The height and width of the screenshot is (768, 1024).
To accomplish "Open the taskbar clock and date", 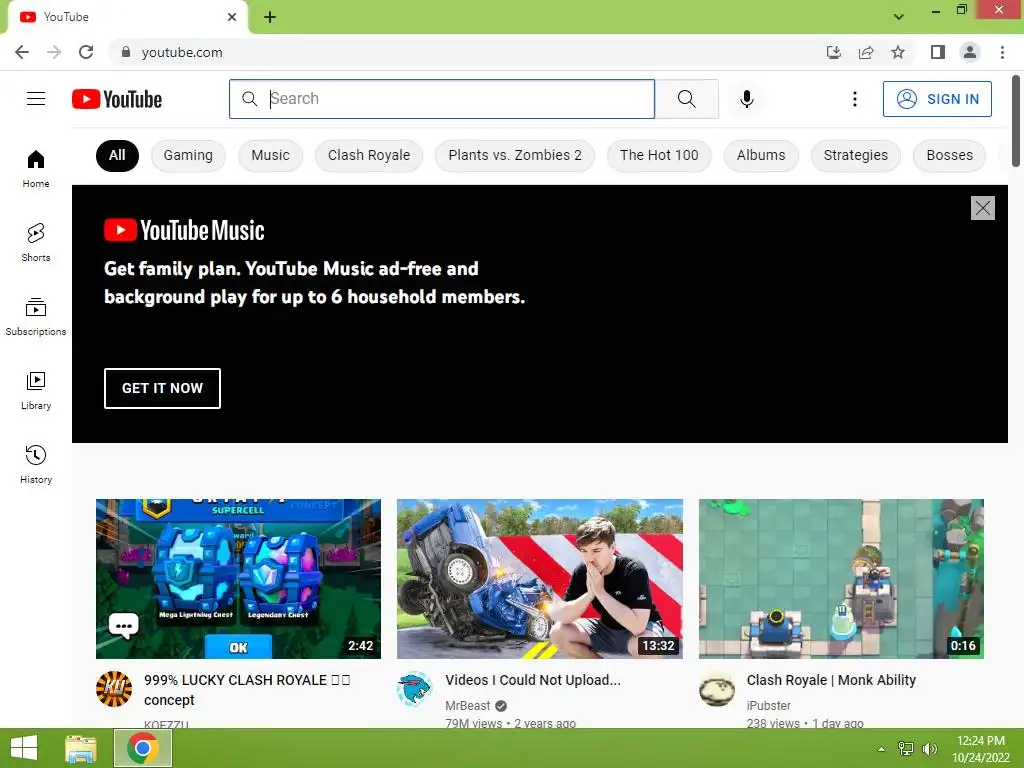I will pos(981,749).
